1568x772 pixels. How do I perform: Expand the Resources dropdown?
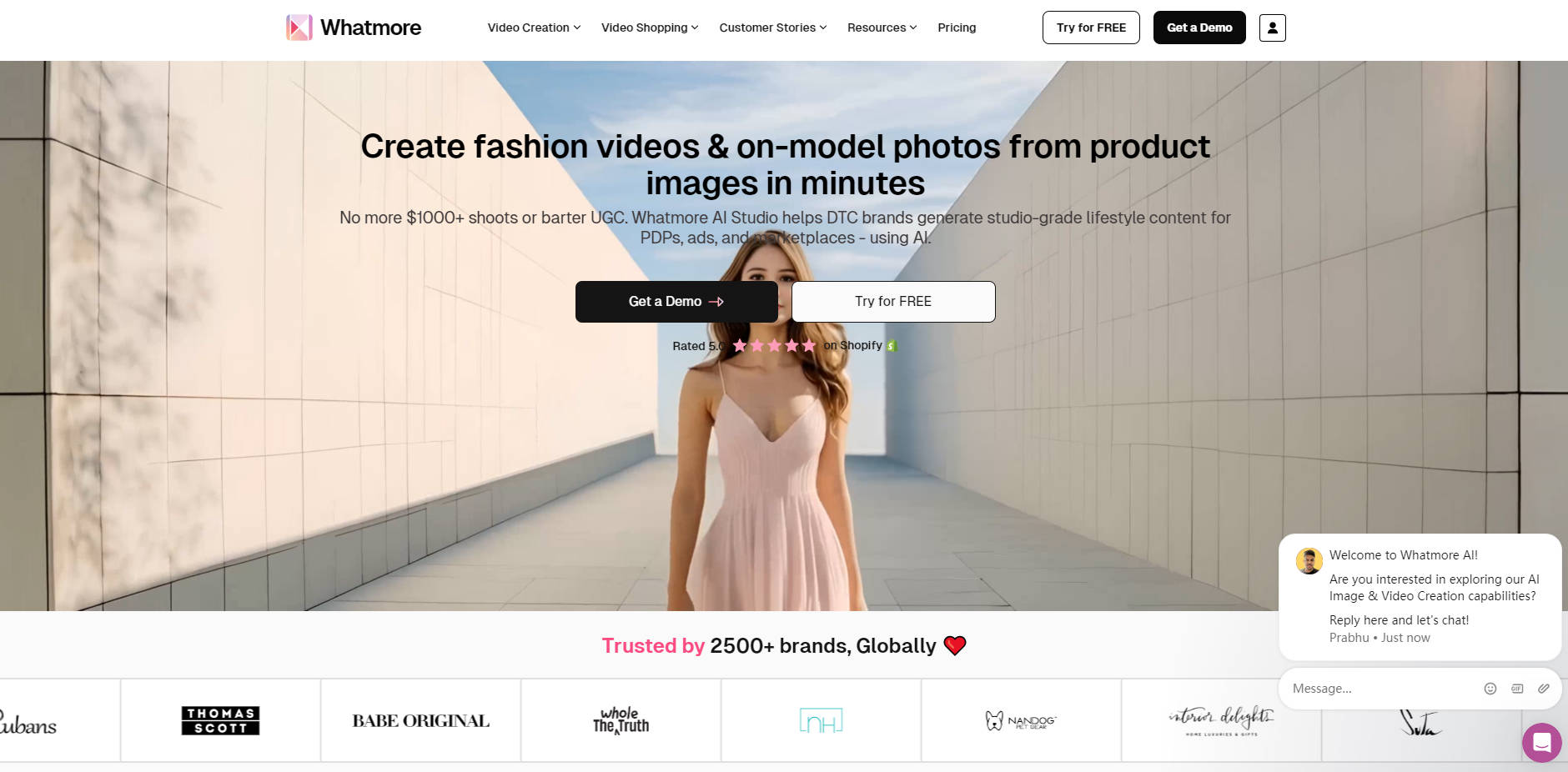(x=881, y=28)
